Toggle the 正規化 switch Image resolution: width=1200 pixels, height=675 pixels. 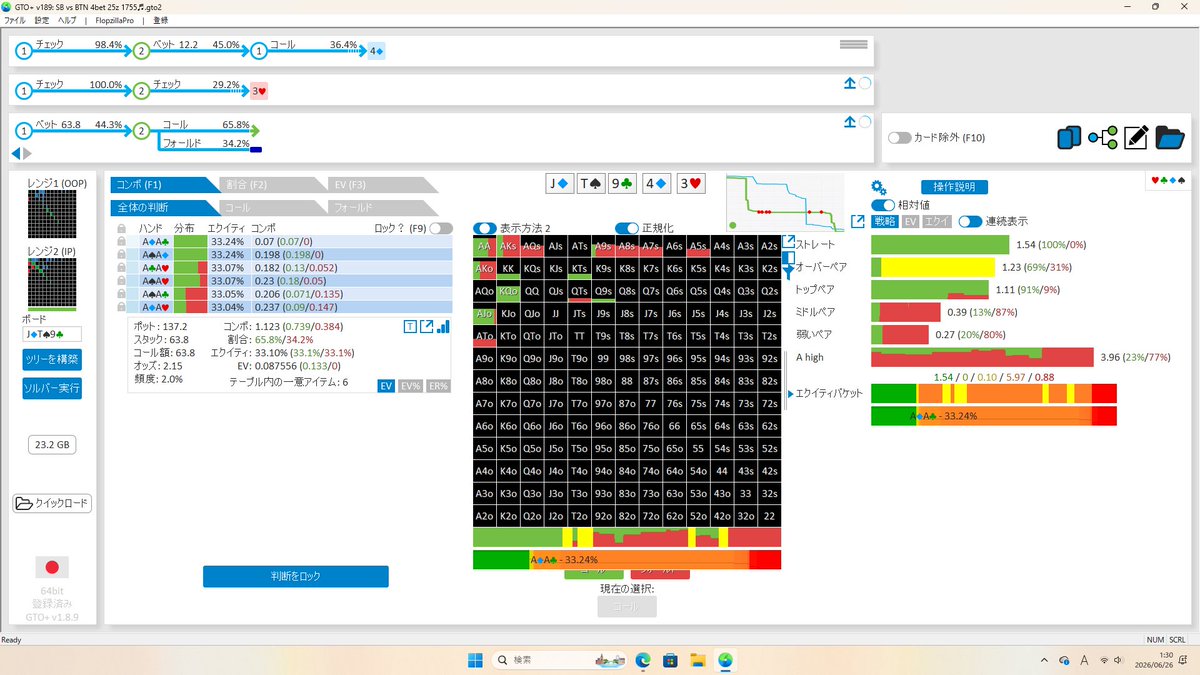tap(627, 228)
